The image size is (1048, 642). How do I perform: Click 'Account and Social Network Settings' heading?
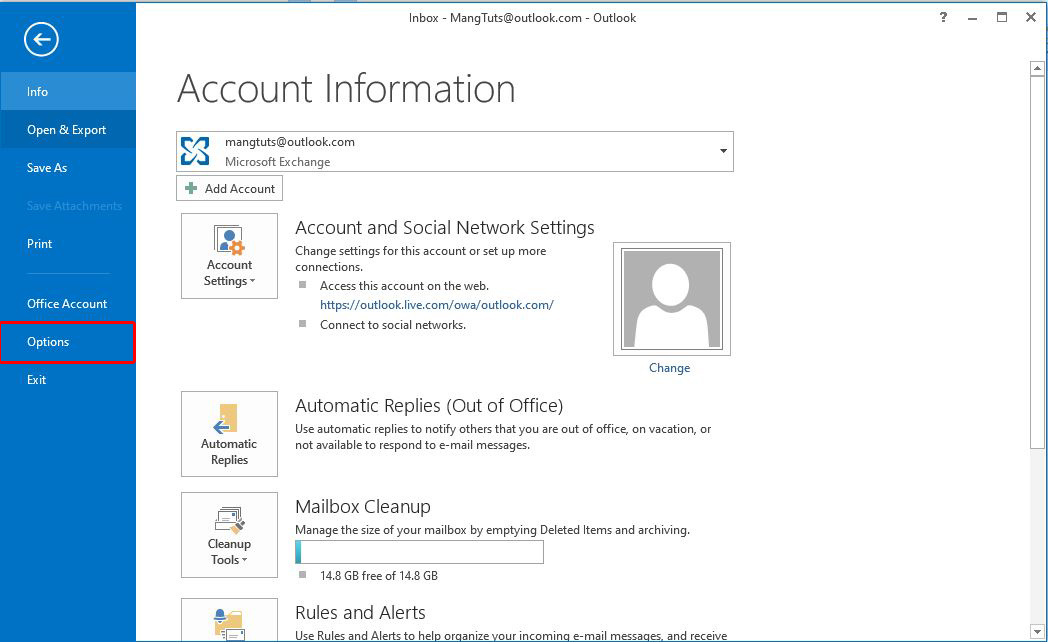444,228
